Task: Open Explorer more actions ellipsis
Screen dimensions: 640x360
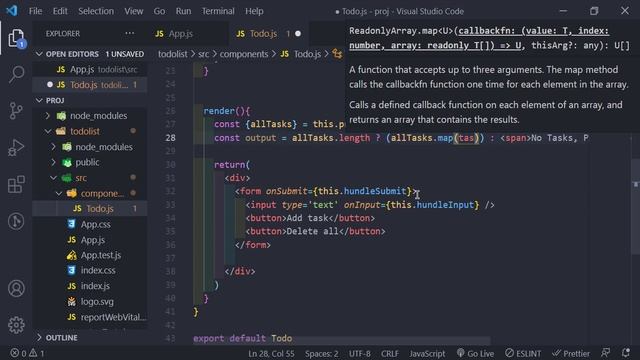Action: (x=130, y=33)
